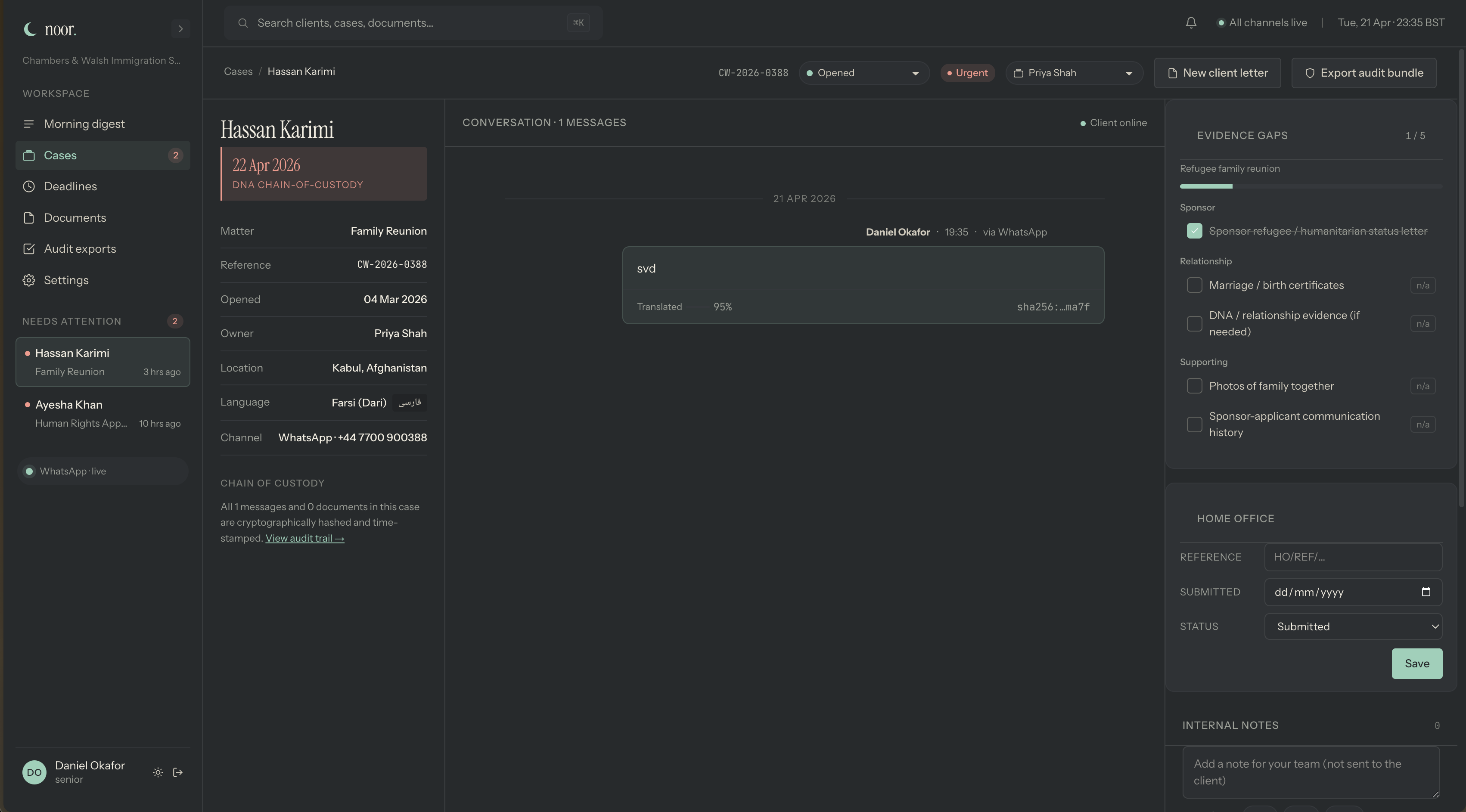Select Ayesha Khan attention card

[x=102, y=414]
